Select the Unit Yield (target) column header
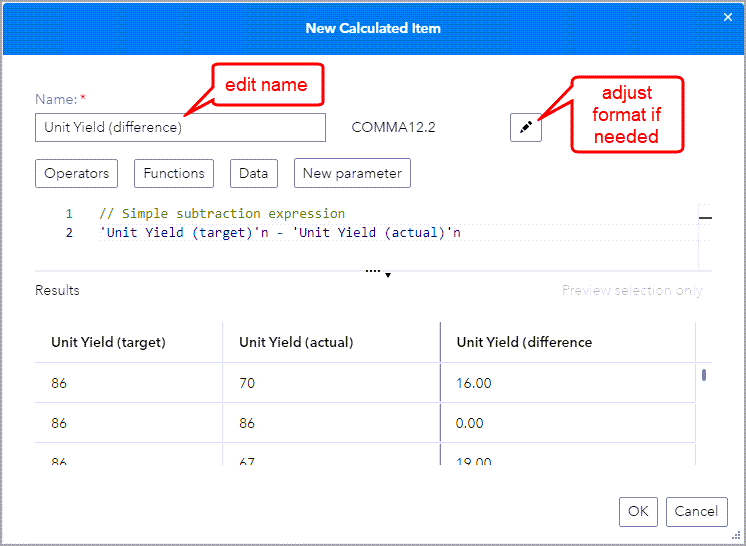The width and height of the screenshot is (746, 546). (x=108, y=342)
